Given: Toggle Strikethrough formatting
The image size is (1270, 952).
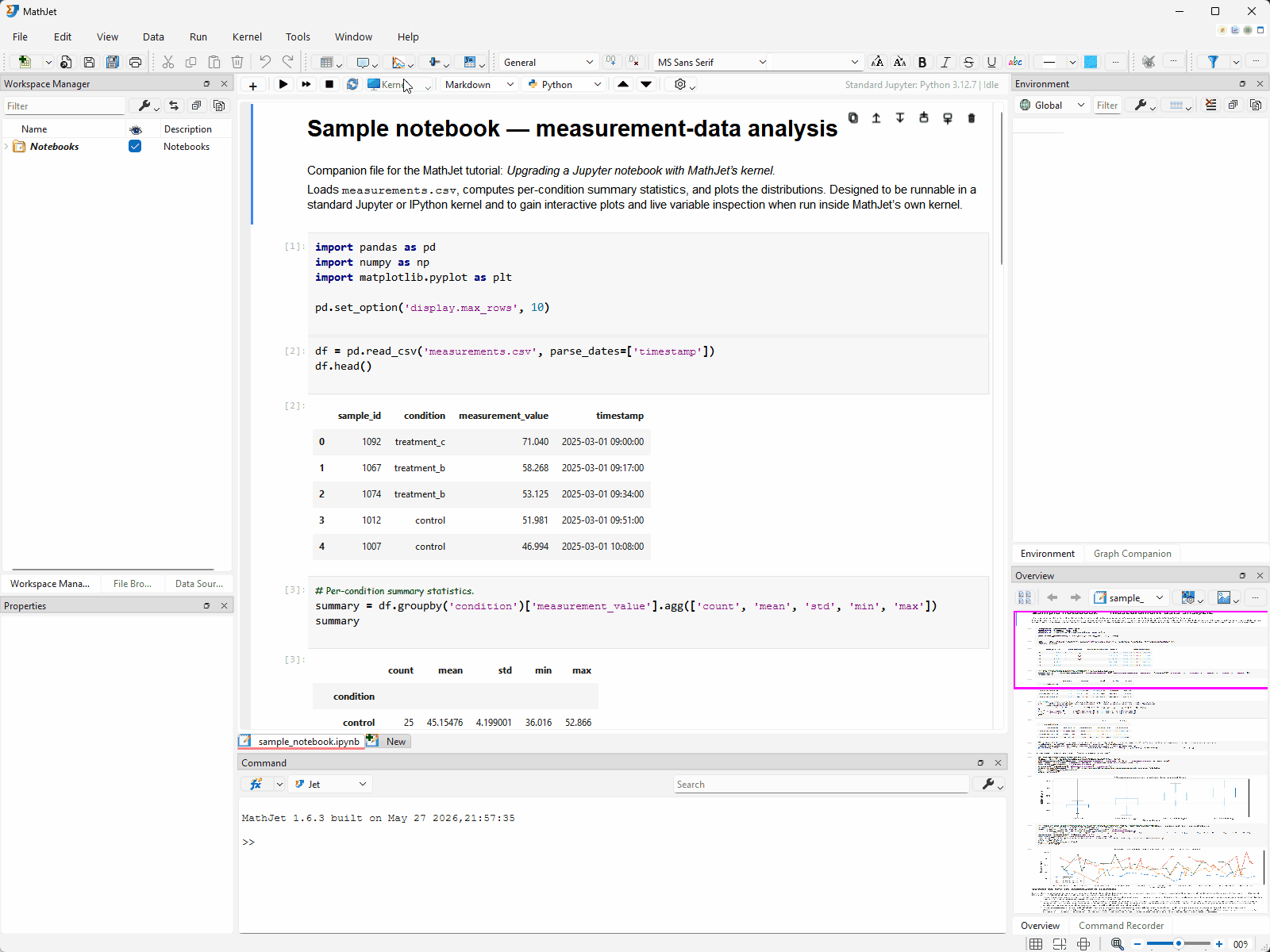Looking at the screenshot, I should coord(968,62).
